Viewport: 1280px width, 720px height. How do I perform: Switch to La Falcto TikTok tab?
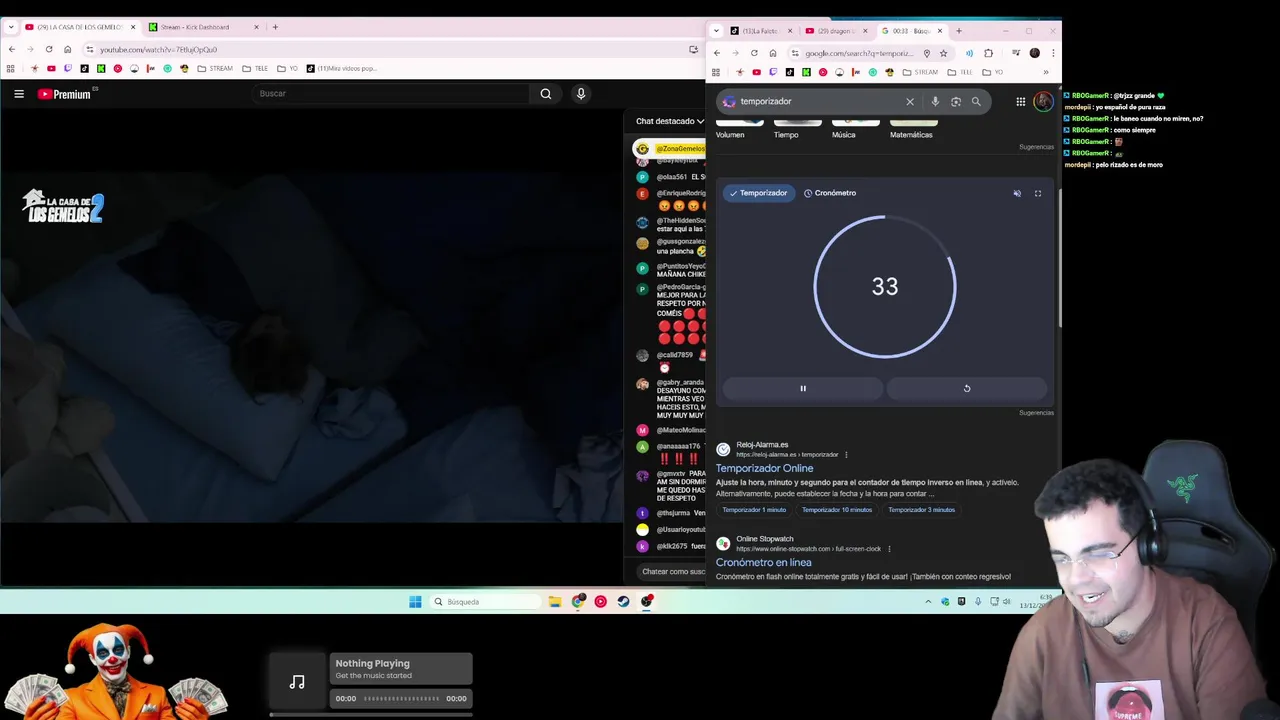click(x=762, y=31)
